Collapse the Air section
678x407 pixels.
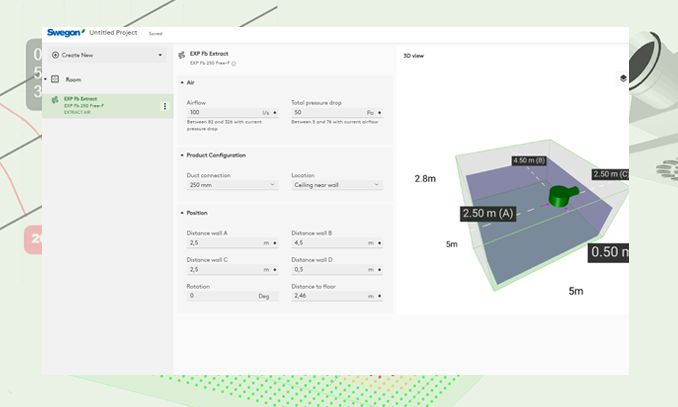pyautogui.click(x=182, y=82)
